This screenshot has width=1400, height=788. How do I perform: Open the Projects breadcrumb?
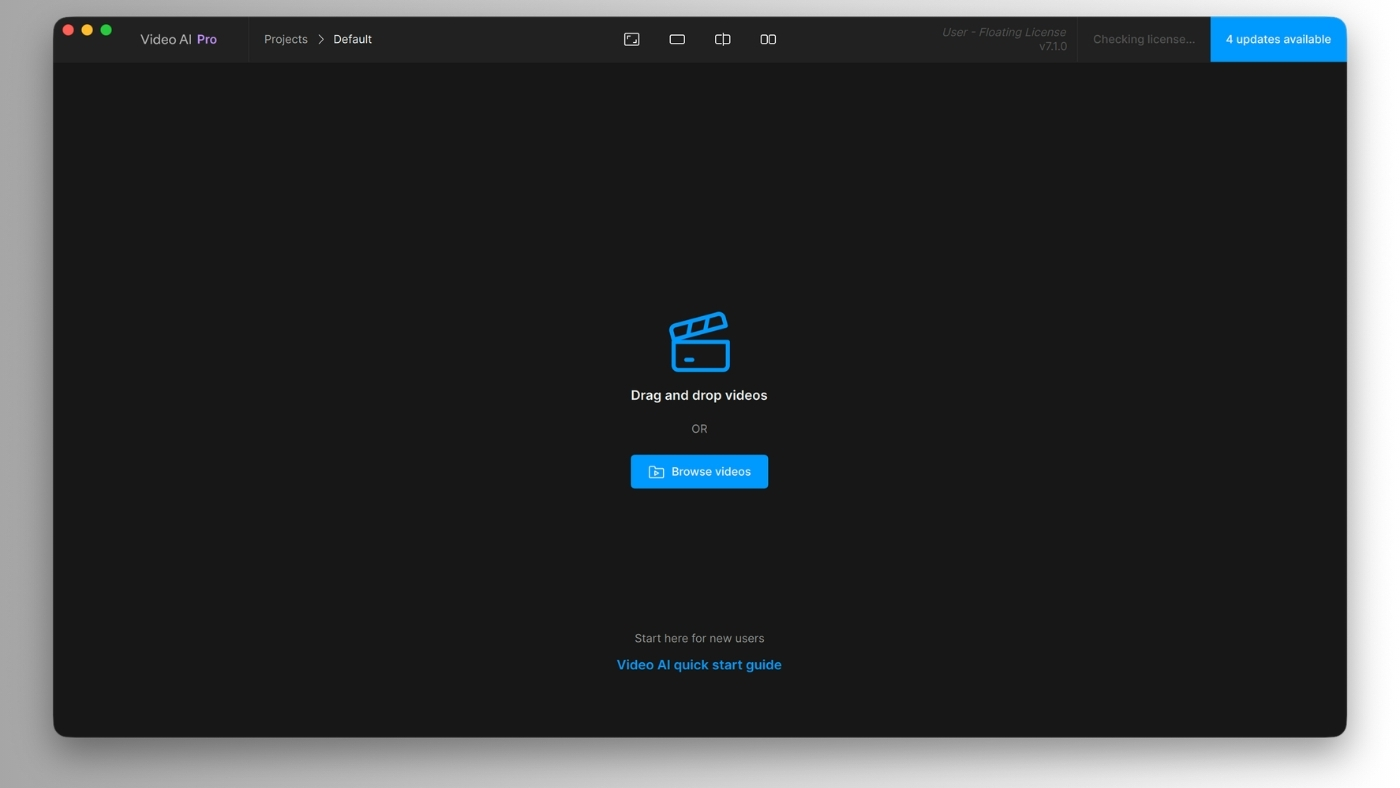(286, 39)
